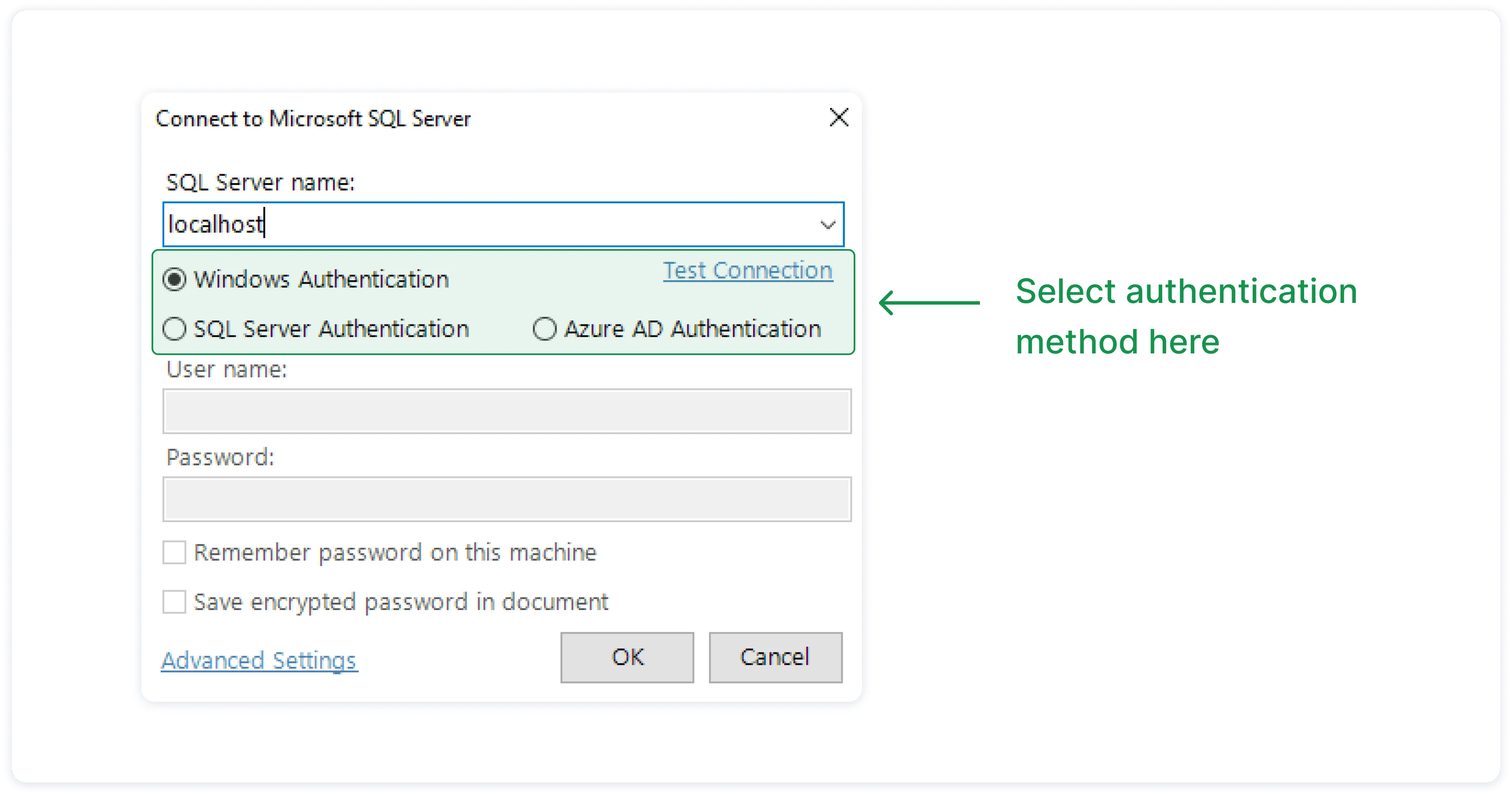
Task: Enable Remember password on this machine
Action: (x=174, y=552)
